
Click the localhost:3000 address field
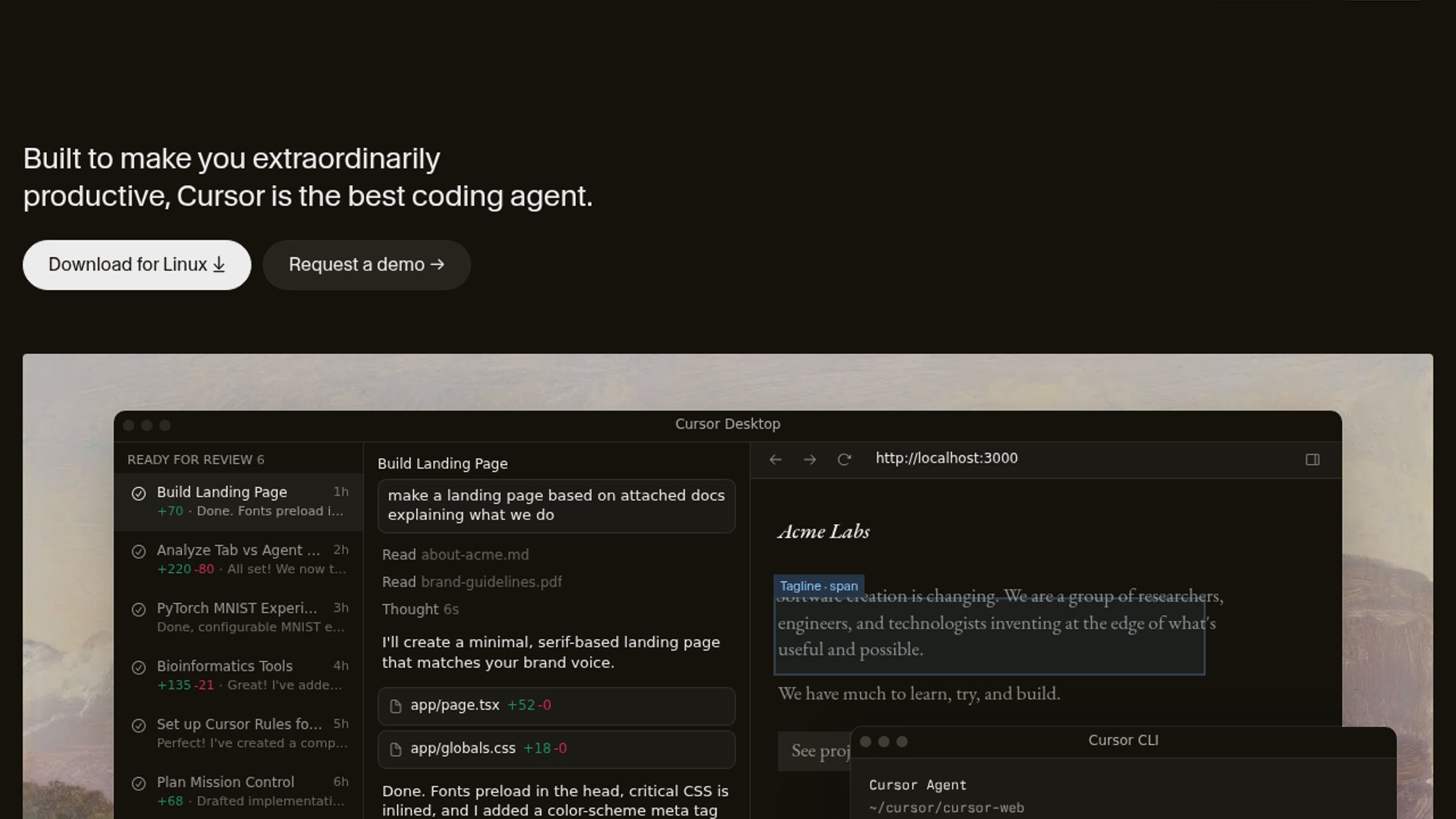click(946, 458)
